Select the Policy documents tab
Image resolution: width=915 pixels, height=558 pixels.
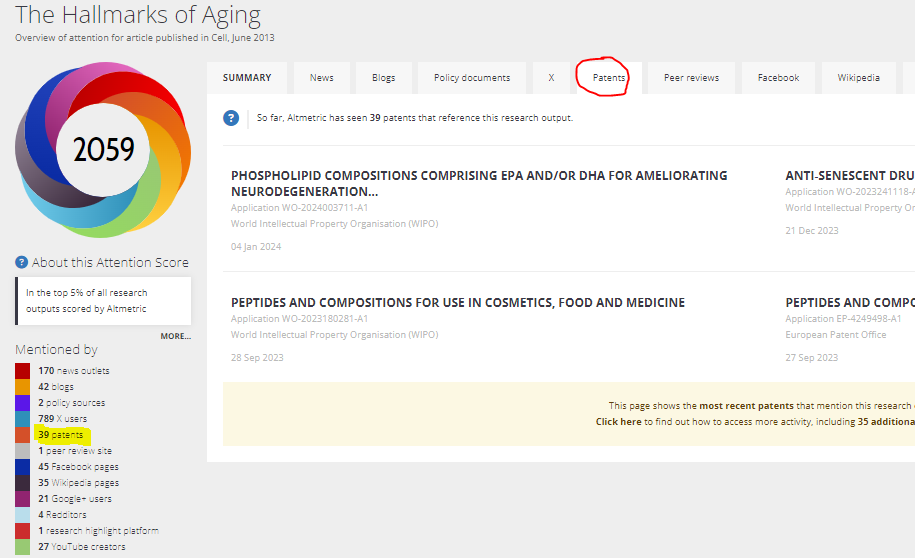(x=471, y=78)
